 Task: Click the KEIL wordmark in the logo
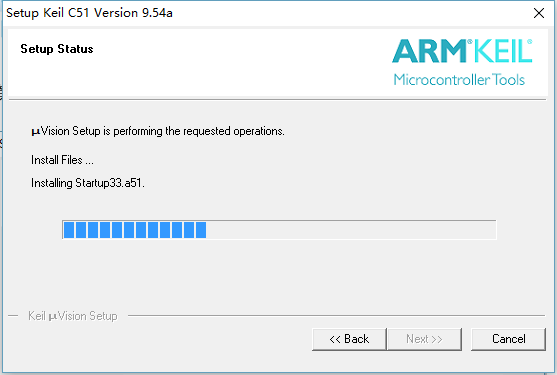(503, 51)
